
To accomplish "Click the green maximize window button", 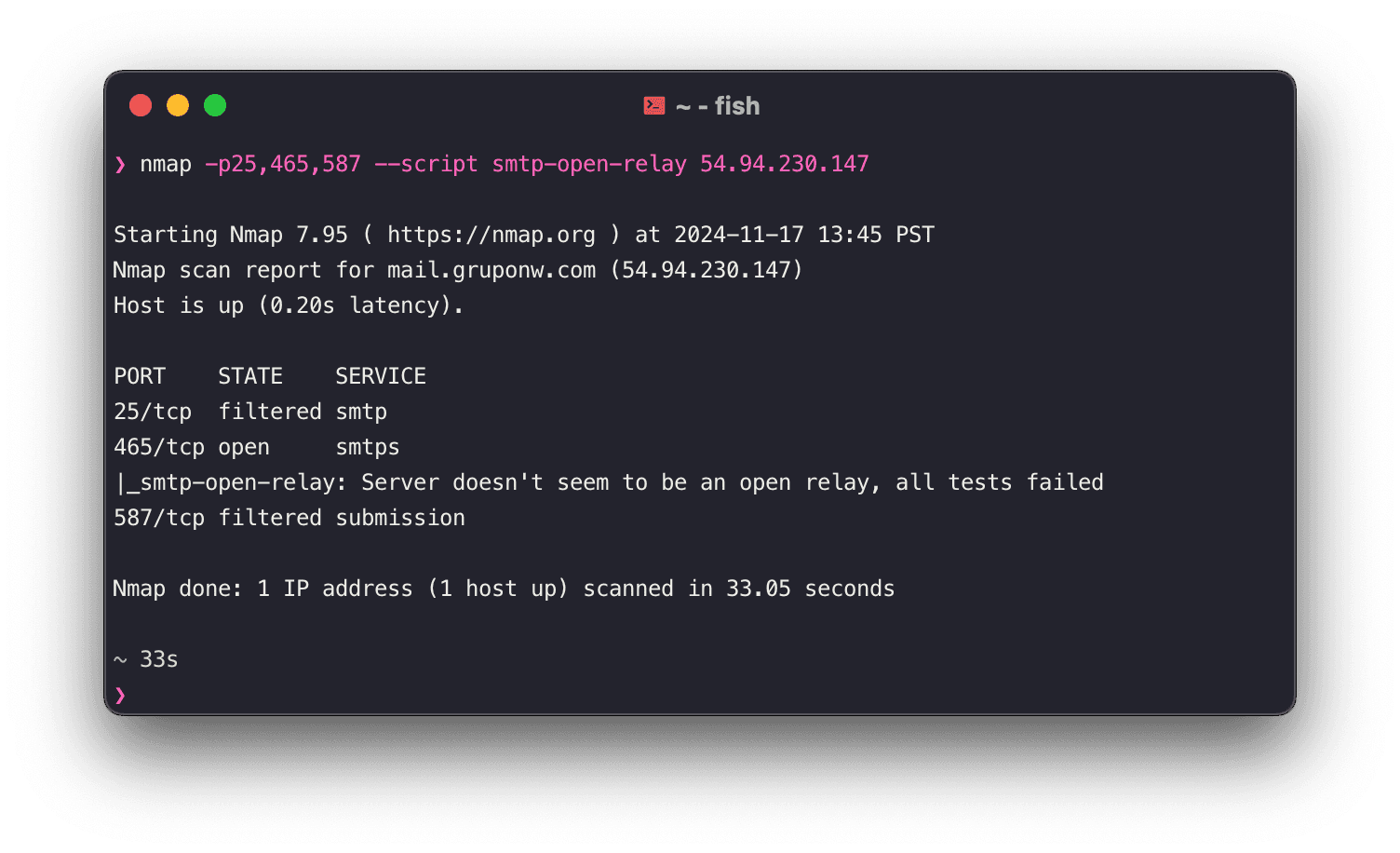I will click(215, 105).
